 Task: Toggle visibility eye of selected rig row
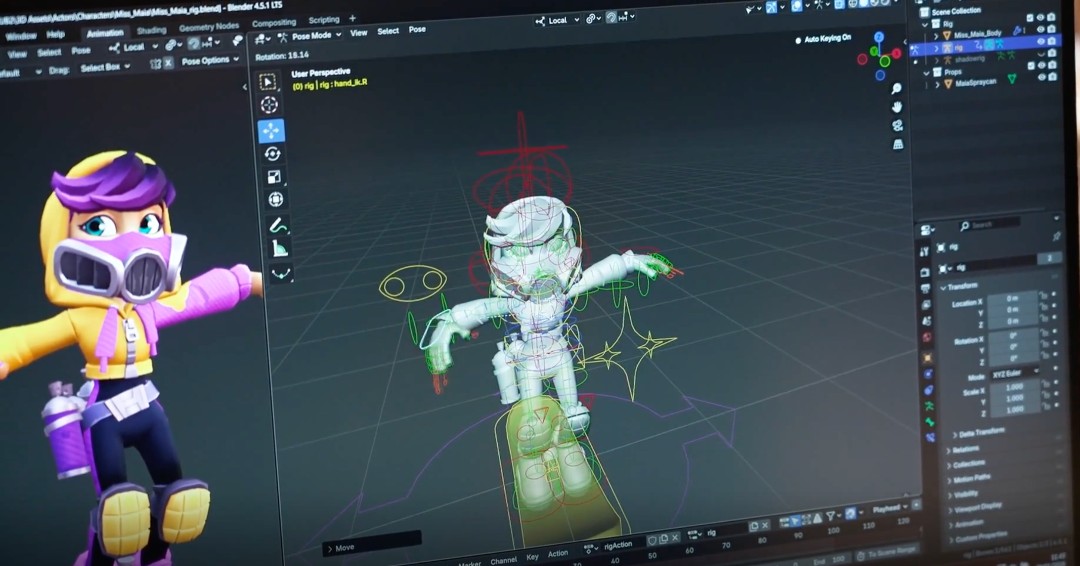coord(1041,42)
